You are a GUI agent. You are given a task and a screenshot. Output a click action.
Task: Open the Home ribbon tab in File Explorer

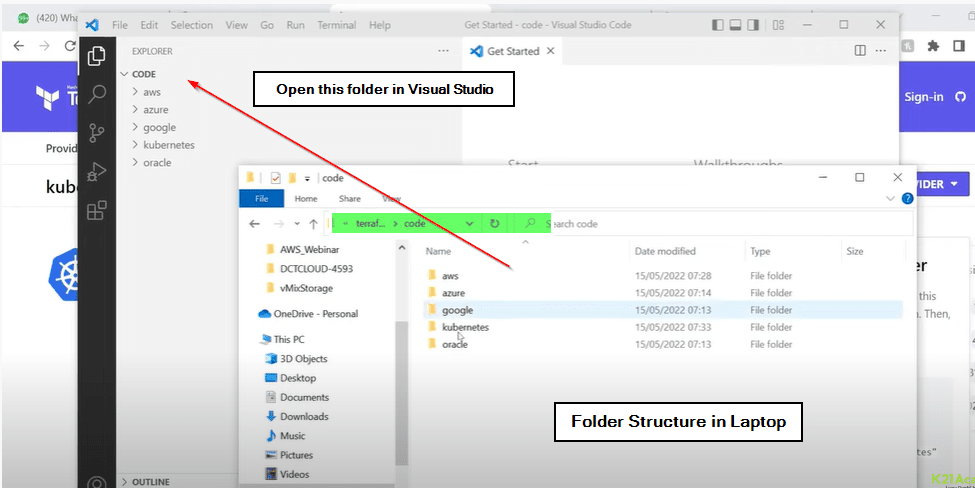click(305, 198)
